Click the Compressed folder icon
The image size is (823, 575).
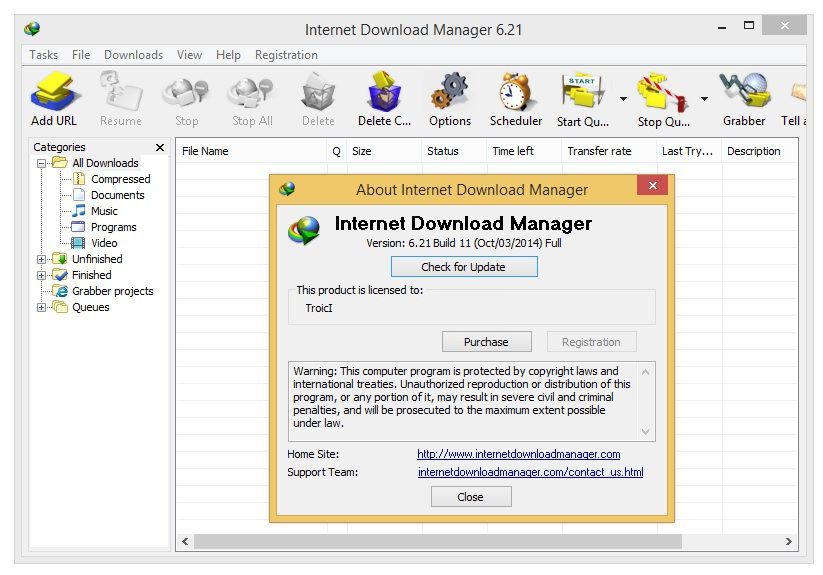pyautogui.click(x=79, y=179)
